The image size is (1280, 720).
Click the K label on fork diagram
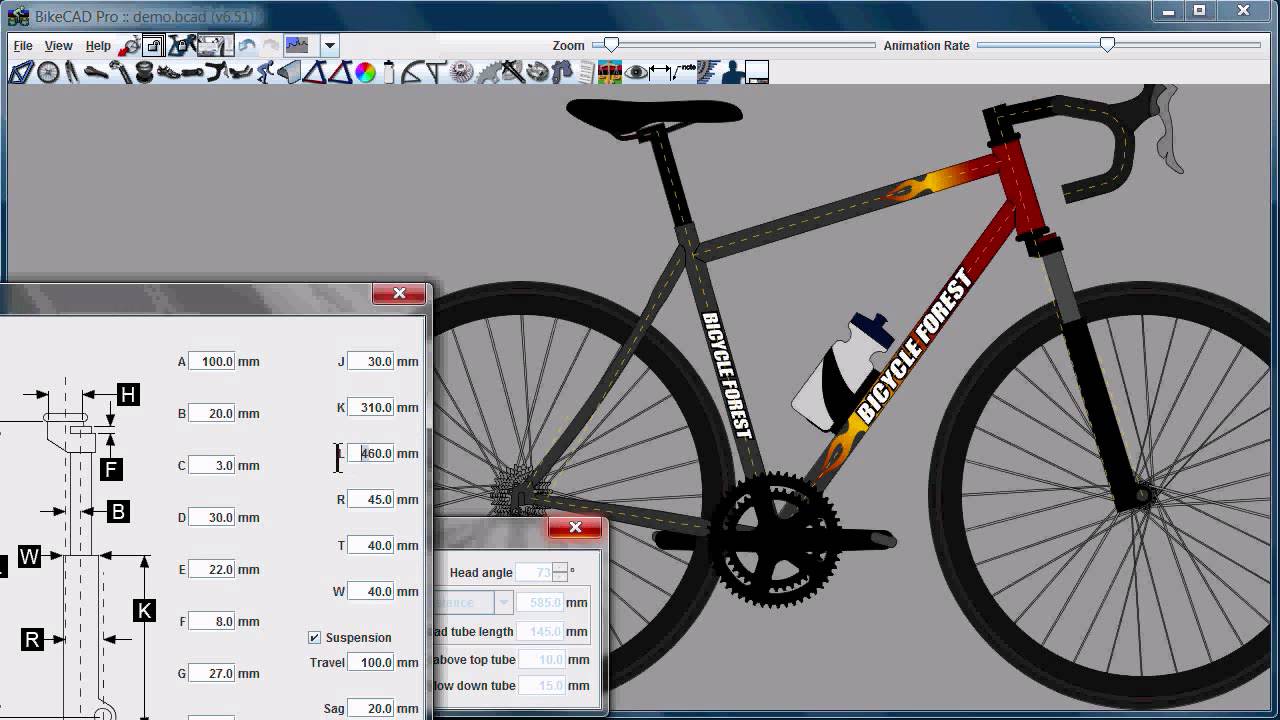tap(144, 610)
